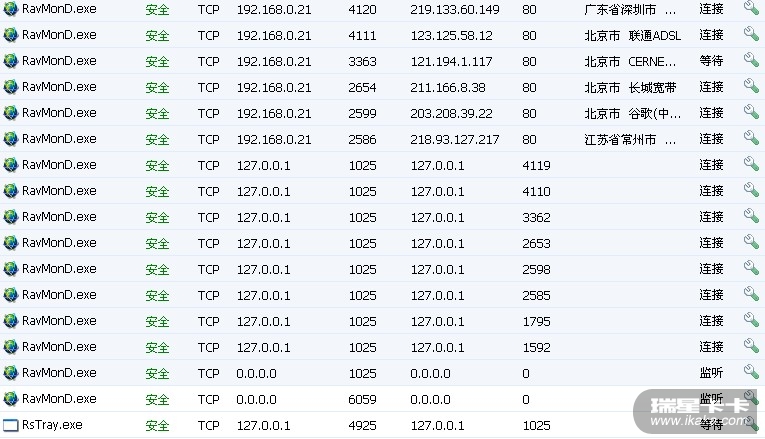Click the 等待 status of the 121.194.1.117 row
Viewport: 765px width, 439px height.
(x=711, y=61)
